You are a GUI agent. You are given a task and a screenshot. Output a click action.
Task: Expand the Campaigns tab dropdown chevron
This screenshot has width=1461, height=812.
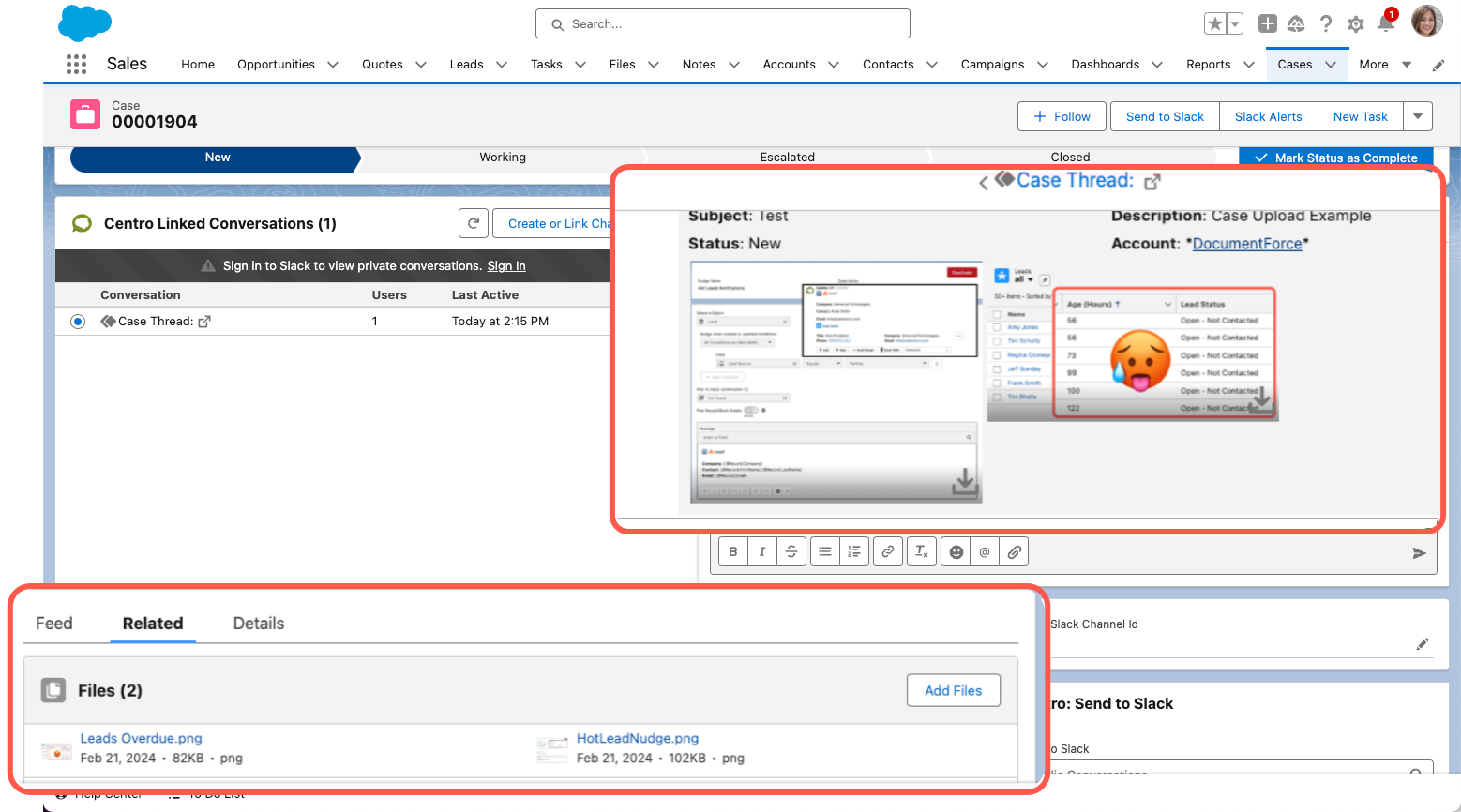pyautogui.click(x=1043, y=65)
